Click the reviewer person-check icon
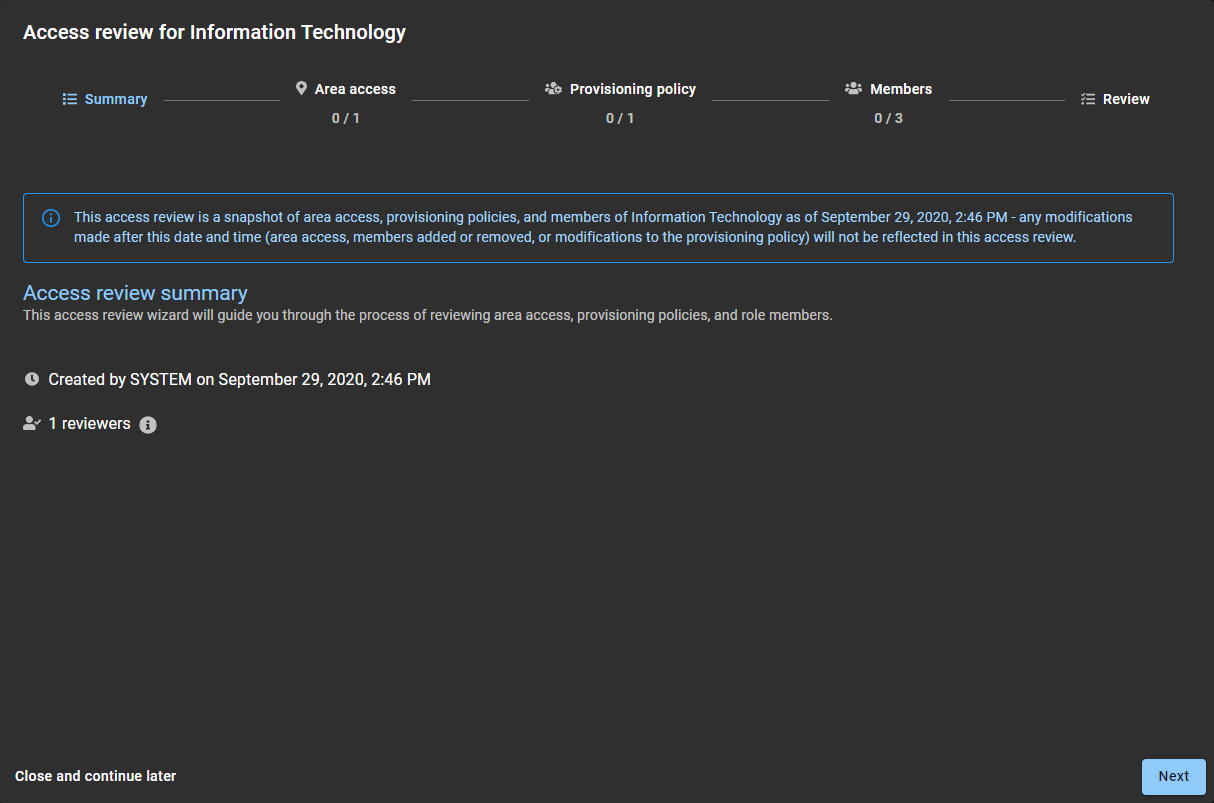The width and height of the screenshot is (1214, 803). pos(32,424)
